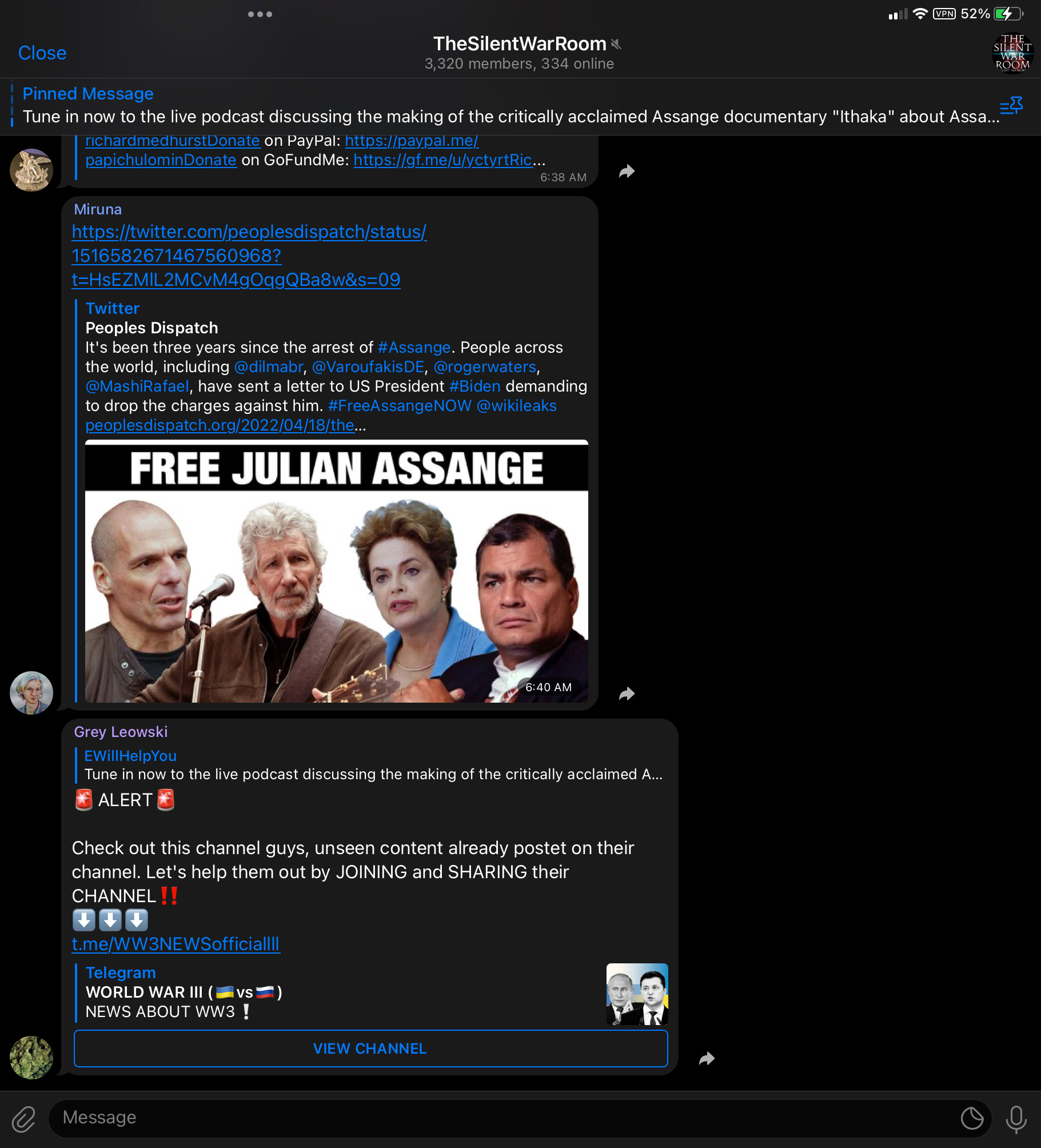Tap the @dilmabr mention
Viewport: 1041px width, 1148px height.
tap(269, 367)
